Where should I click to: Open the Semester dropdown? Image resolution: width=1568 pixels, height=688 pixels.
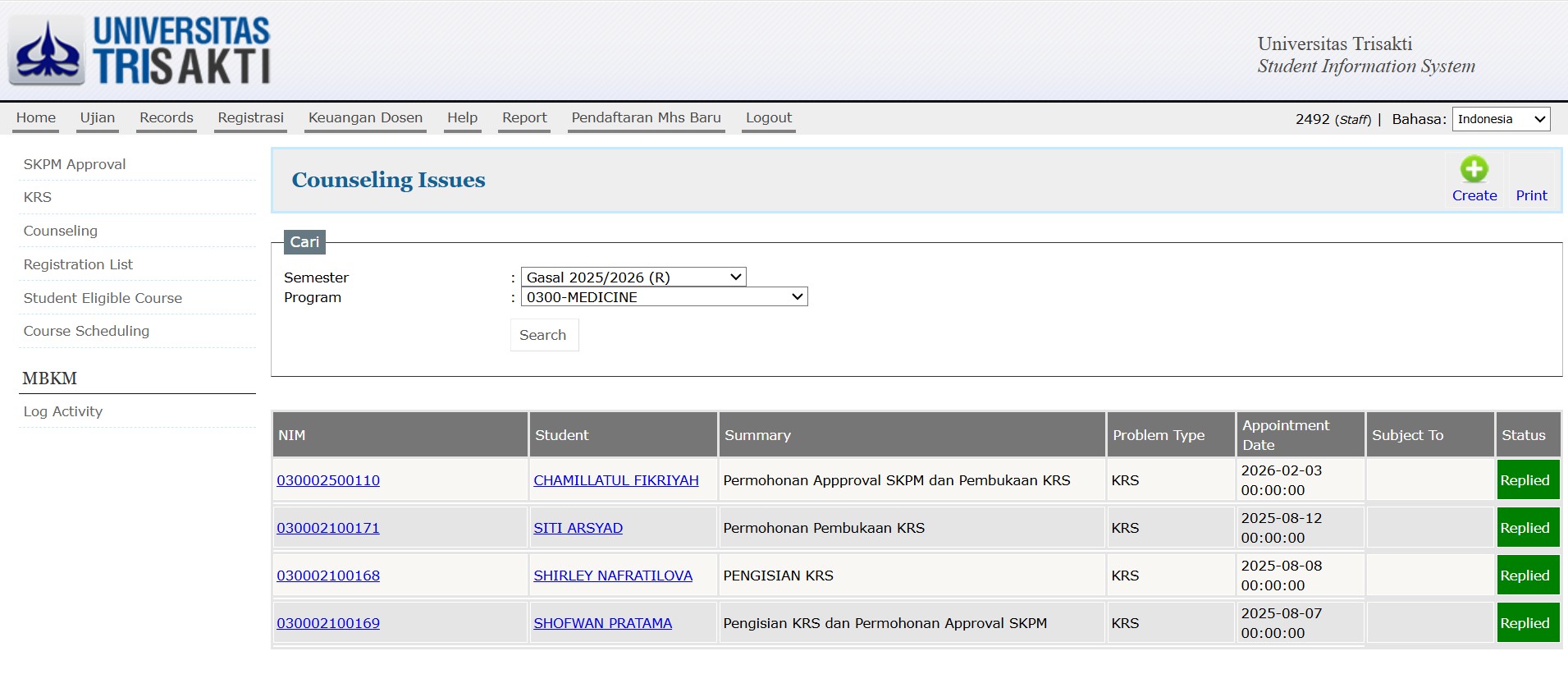tap(633, 277)
